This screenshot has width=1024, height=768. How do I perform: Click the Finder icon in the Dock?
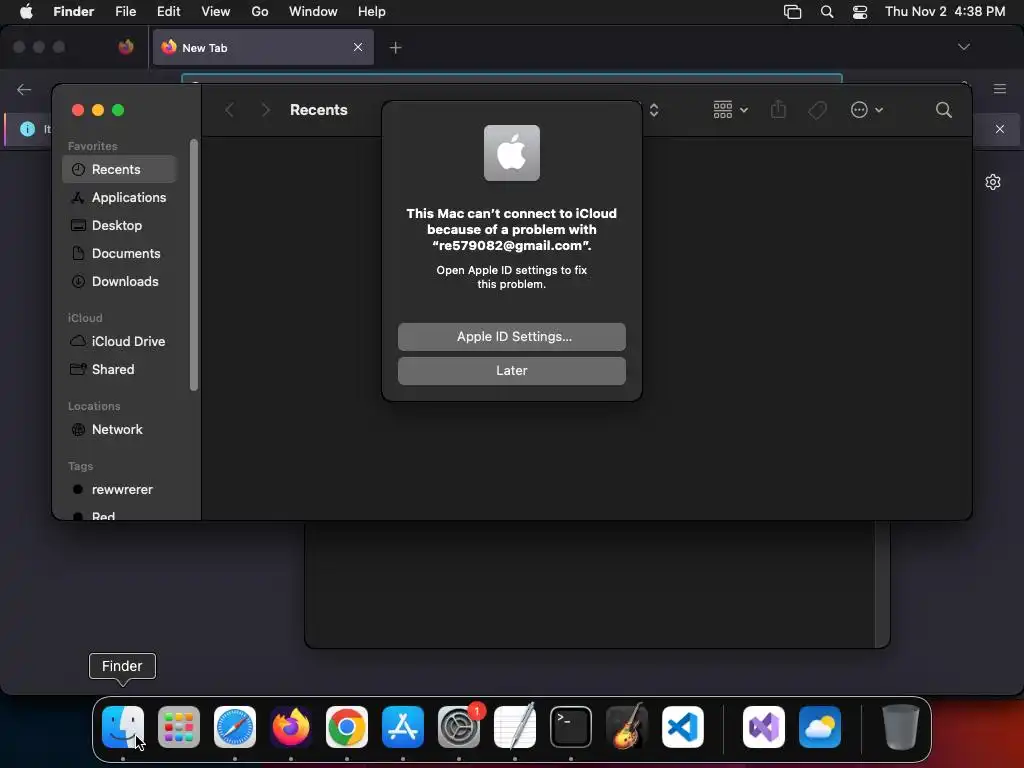point(123,727)
